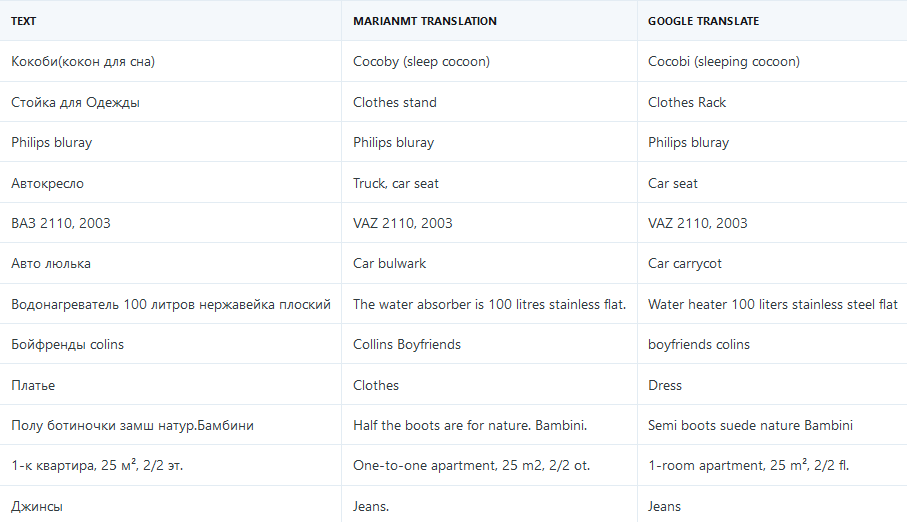907x522 pixels.
Task: Click the 'Collins Boyfriends' translation cell
Action: (407, 345)
